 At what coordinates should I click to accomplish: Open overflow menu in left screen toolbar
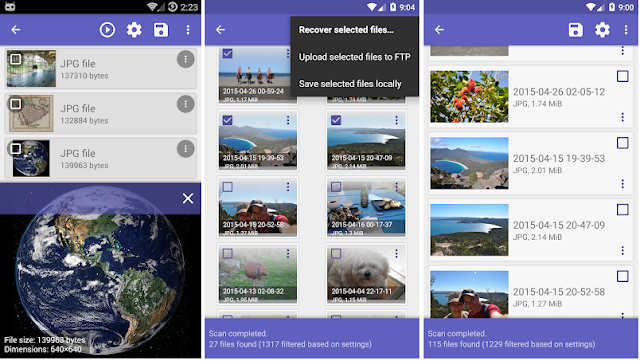coord(188,30)
